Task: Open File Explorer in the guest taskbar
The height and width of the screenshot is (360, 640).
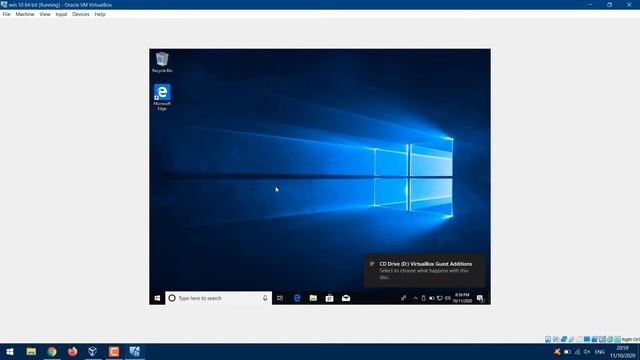Action: coord(313,298)
